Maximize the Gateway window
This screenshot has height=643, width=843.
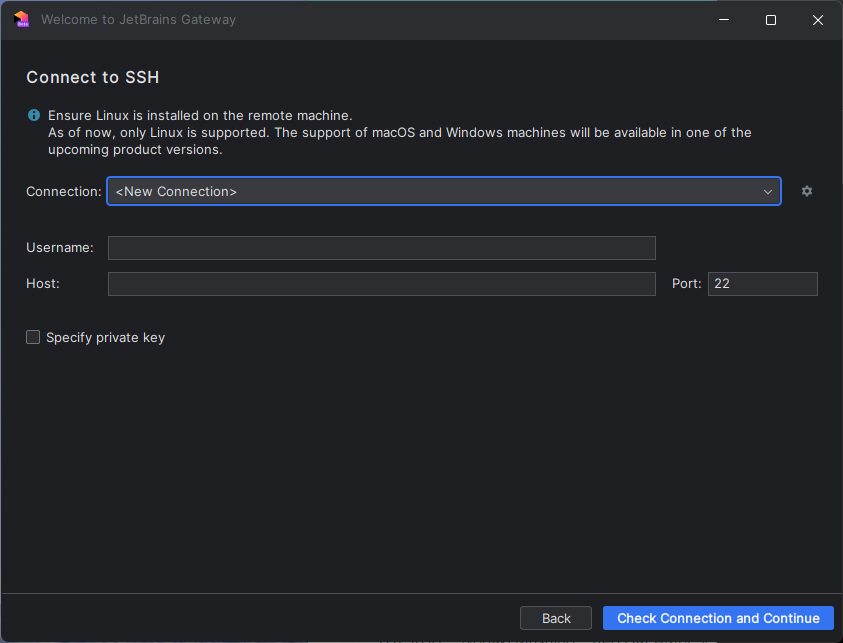pos(770,20)
